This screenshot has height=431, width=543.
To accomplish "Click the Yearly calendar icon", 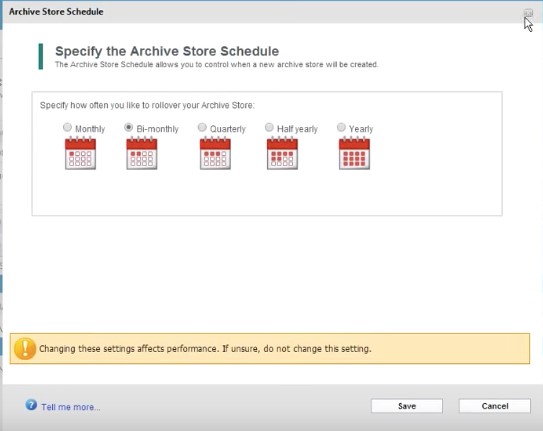I will pyautogui.click(x=354, y=153).
